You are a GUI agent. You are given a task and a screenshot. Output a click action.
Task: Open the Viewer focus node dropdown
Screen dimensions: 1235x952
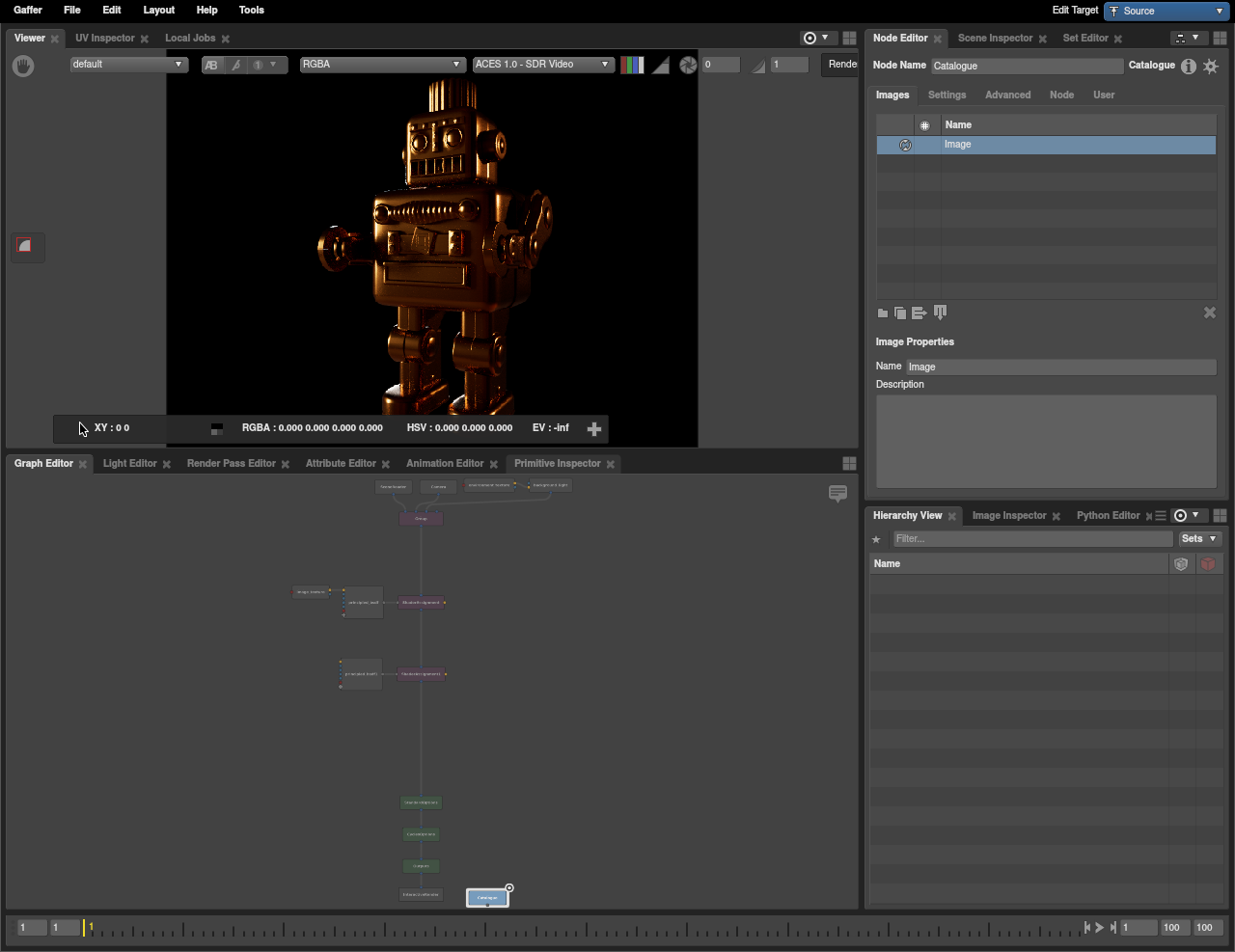click(x=816, y=38)
